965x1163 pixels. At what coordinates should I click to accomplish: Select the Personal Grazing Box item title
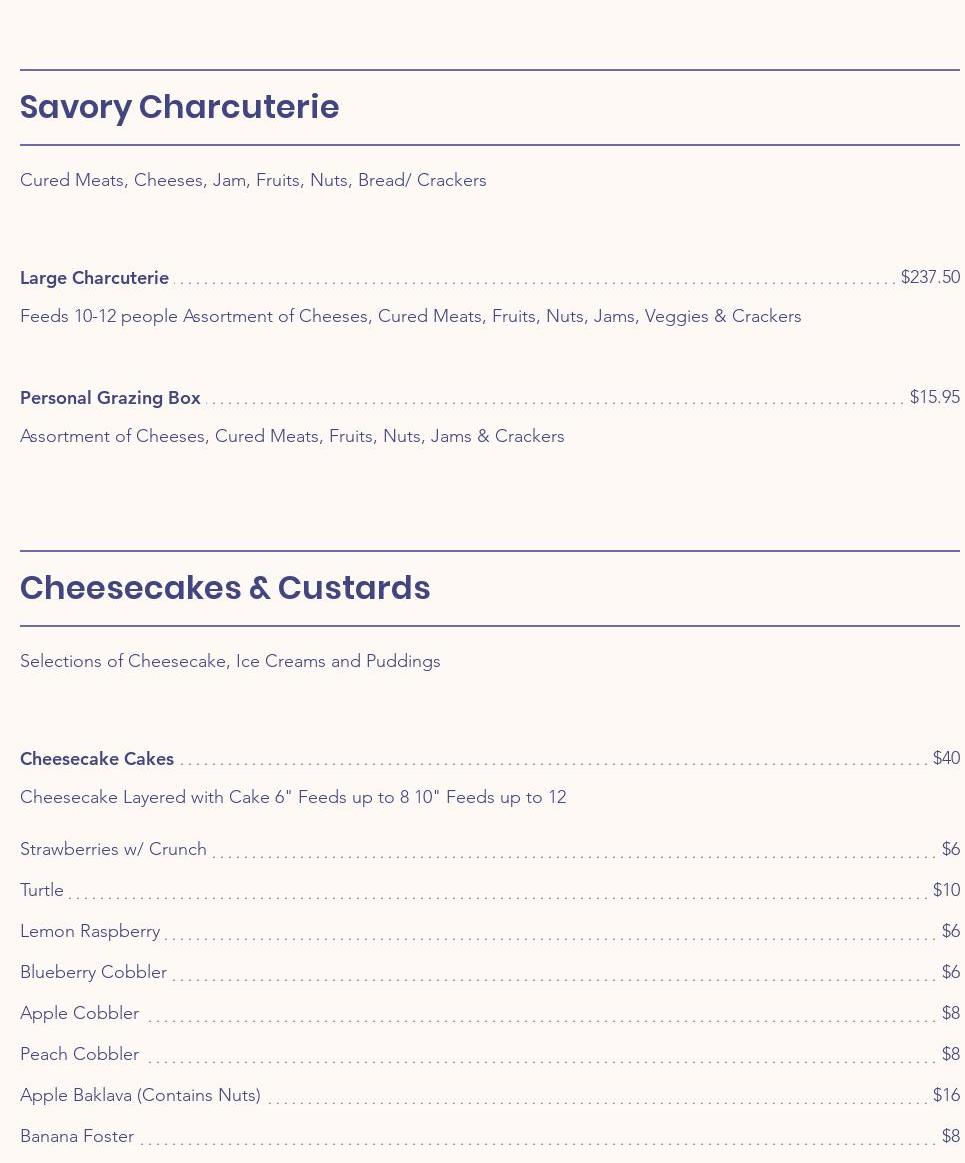coord(110,398)
